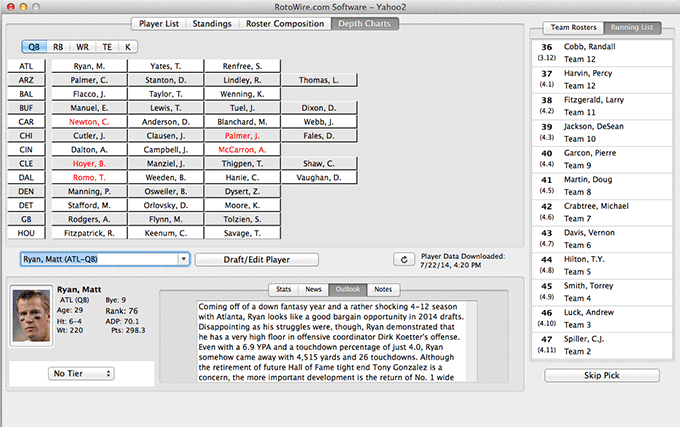Select pick 40 Garcon, Pierre
Viewport: 680px width, 427px height.
[x=602, y=159]
